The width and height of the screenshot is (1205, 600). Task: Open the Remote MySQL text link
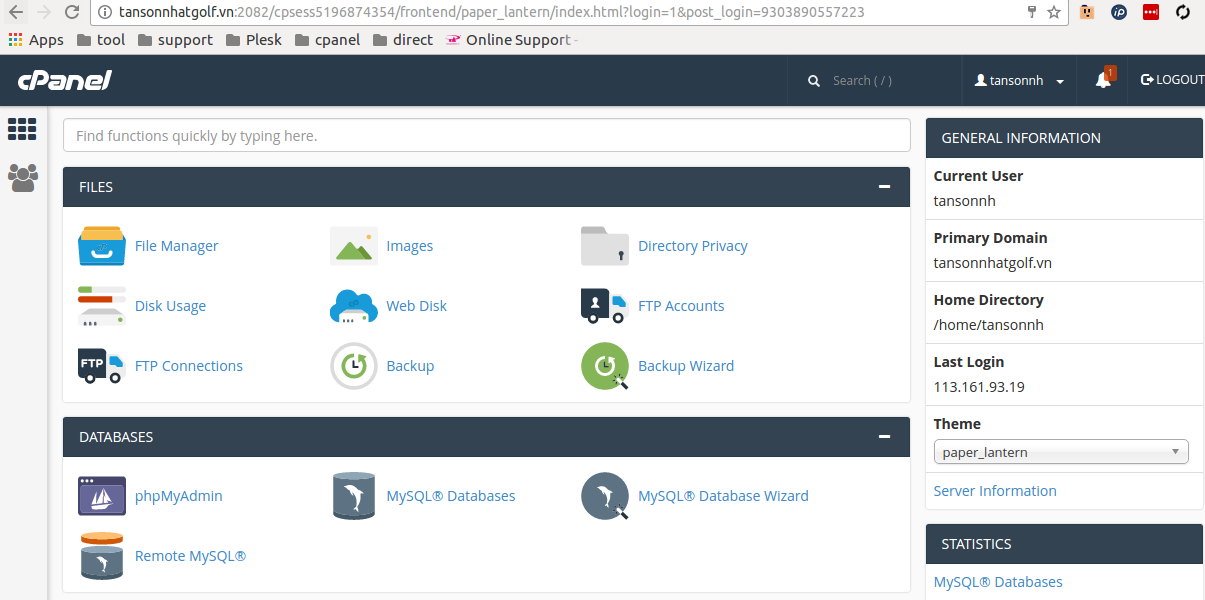point(190,556)
